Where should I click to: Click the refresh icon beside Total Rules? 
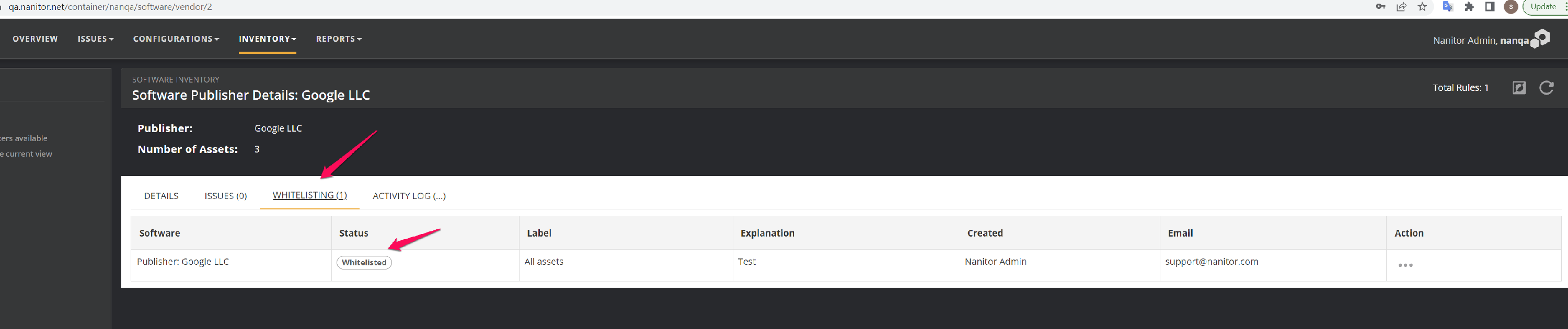tap(1546, 88)
